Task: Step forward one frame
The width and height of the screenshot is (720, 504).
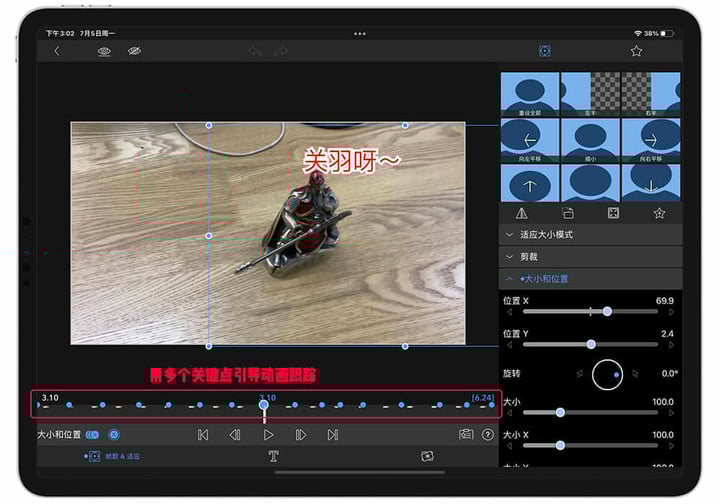Action: [x=301, y=435]
